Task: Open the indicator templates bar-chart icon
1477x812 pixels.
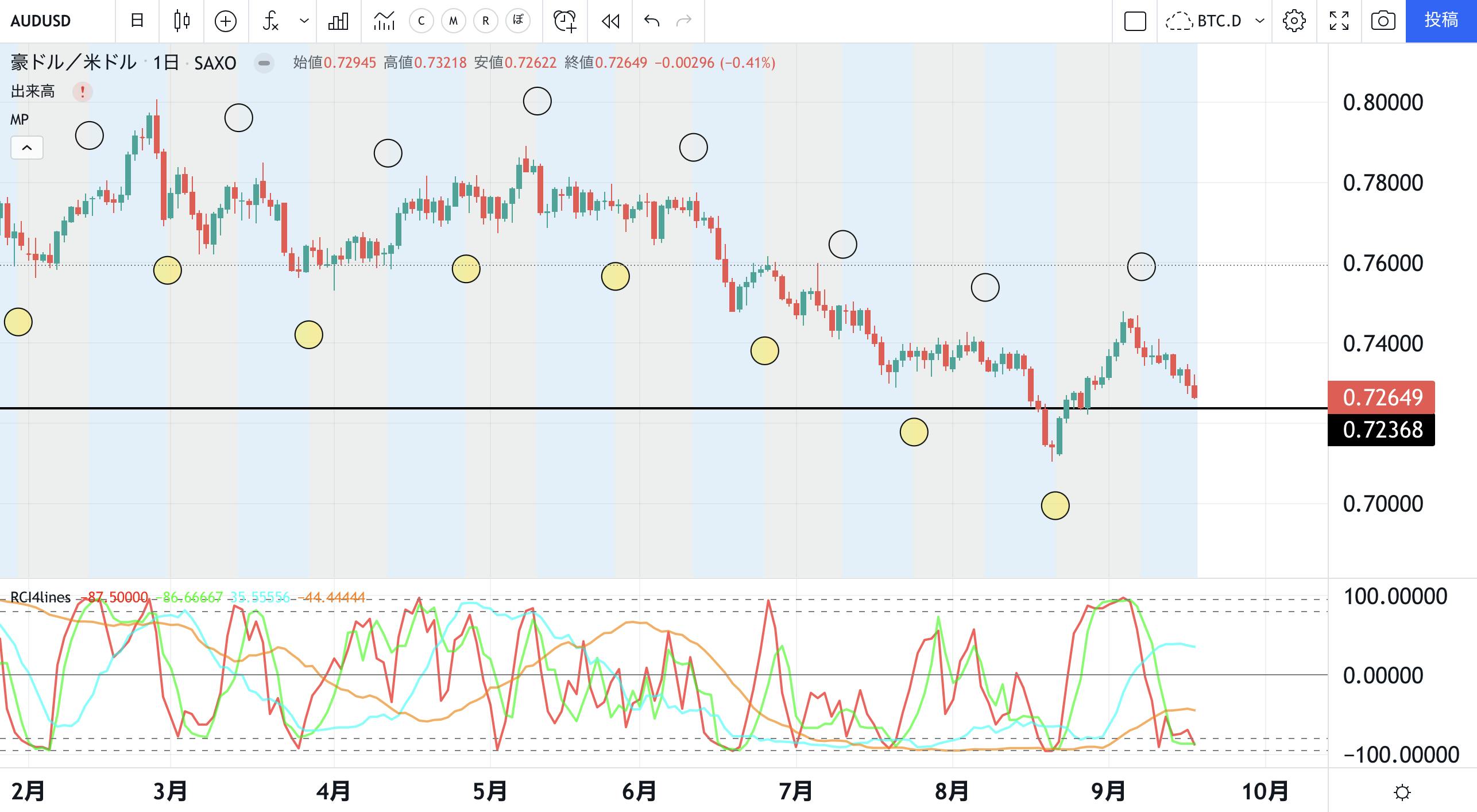Action: coord(338,21)
